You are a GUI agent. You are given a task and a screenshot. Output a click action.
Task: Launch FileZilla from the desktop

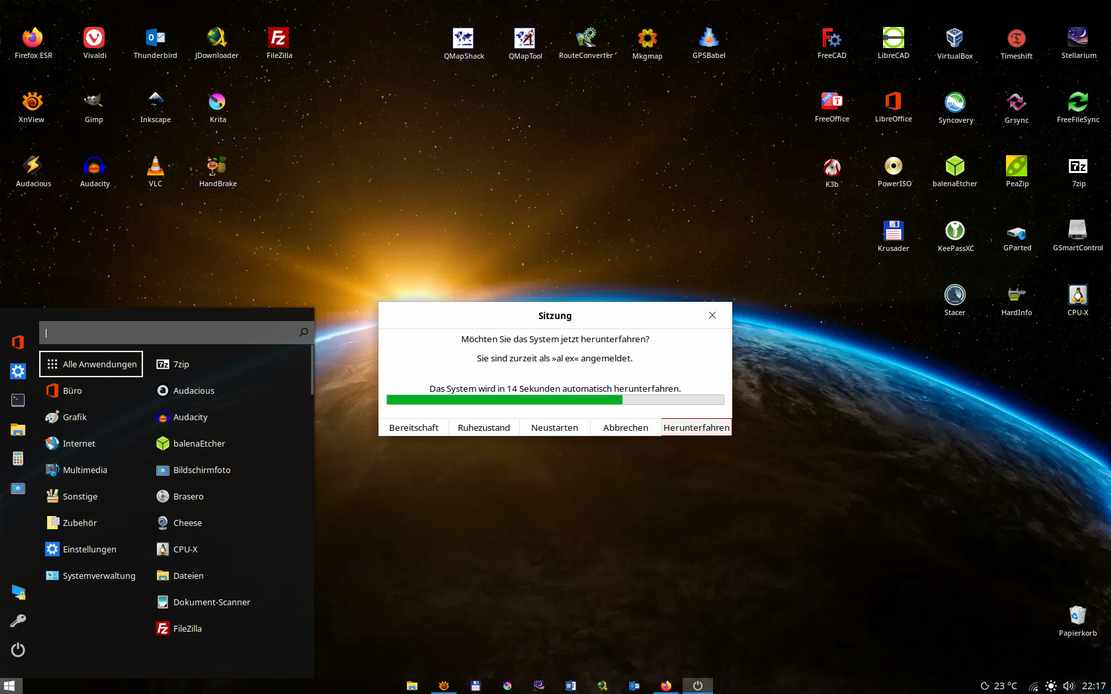click(279, 39)
